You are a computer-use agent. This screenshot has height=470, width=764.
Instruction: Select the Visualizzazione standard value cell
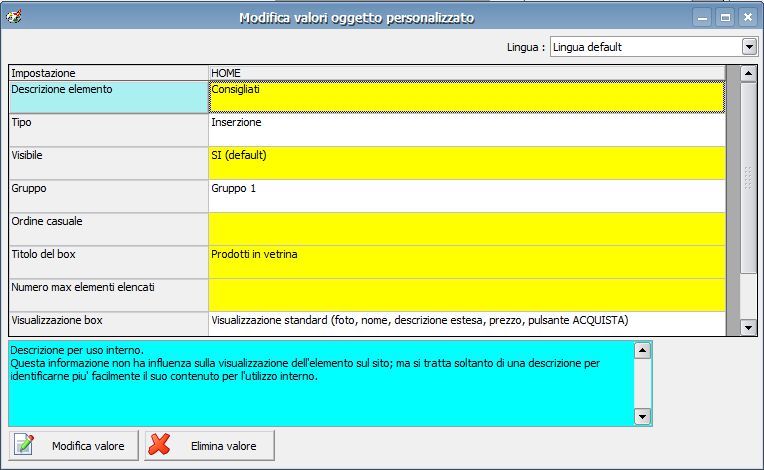coord(467,324)
